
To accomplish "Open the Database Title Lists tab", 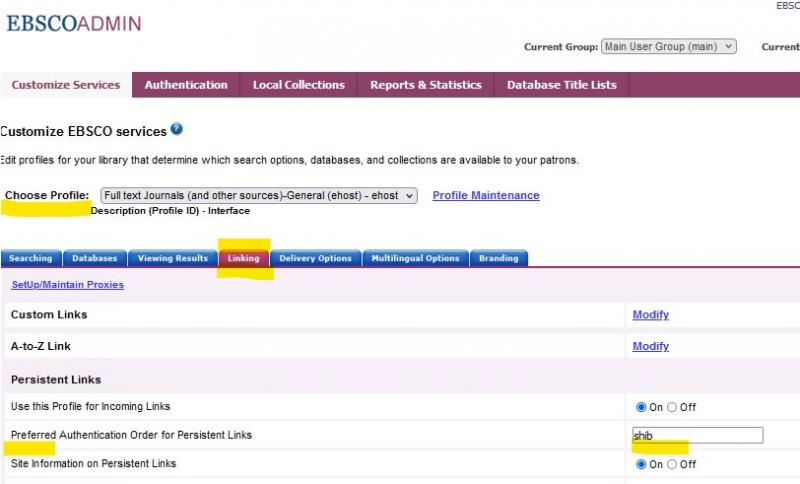I will (562, 85).
